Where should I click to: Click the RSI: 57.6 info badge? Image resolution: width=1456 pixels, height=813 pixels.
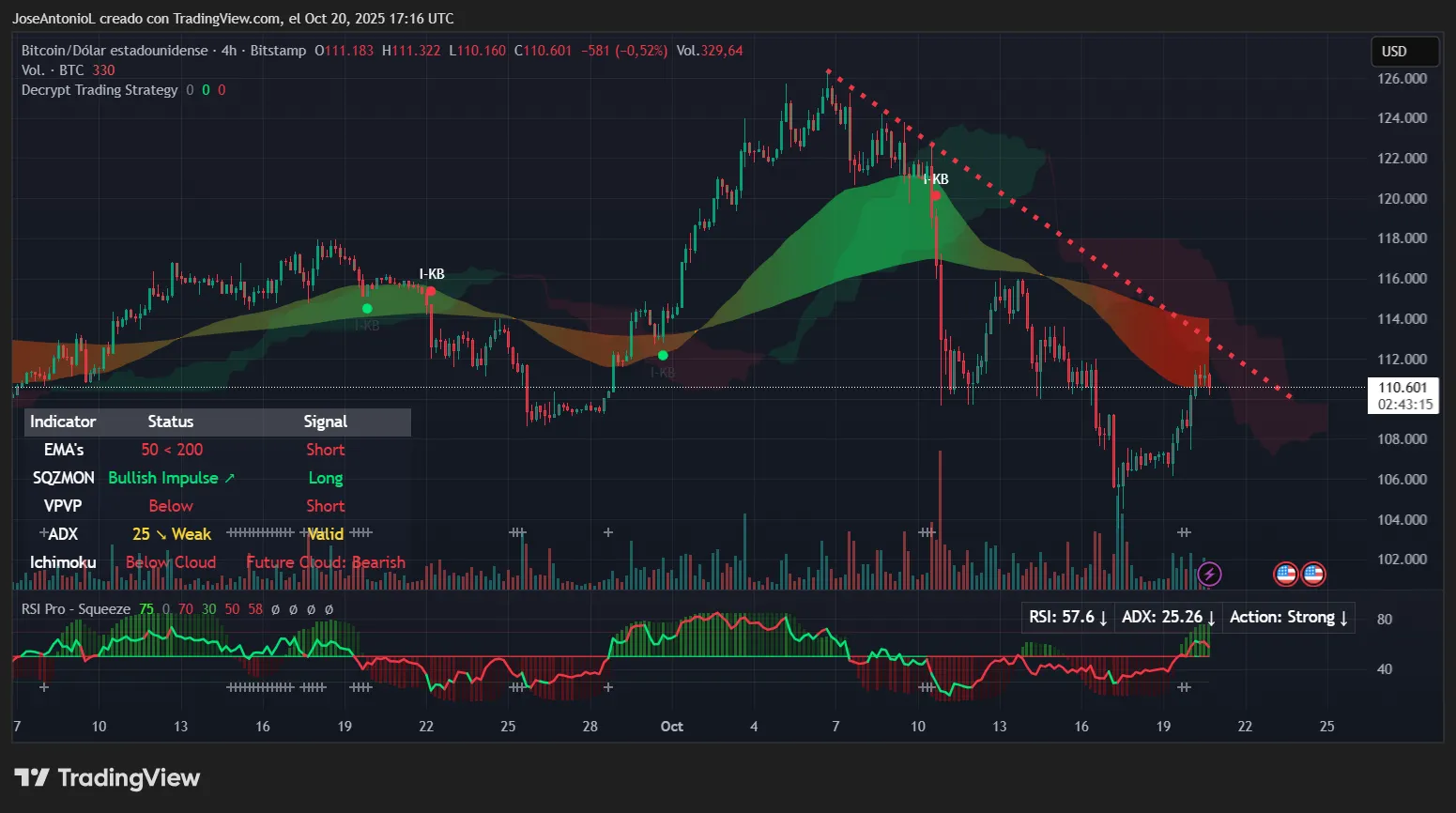pos(1067,617)
